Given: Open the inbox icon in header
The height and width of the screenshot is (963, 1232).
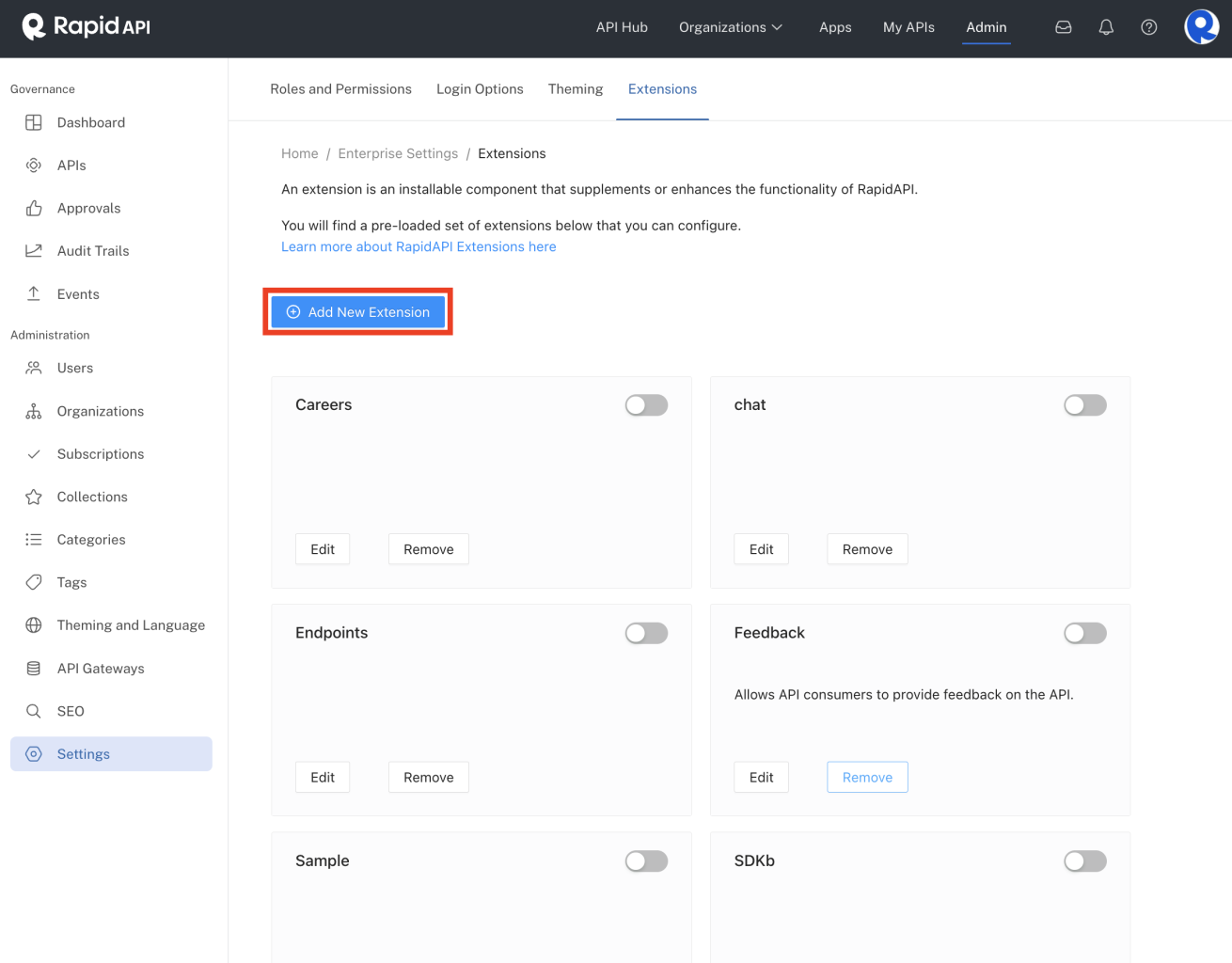Looking at the screenshot, I should (x=1064, y=27).
